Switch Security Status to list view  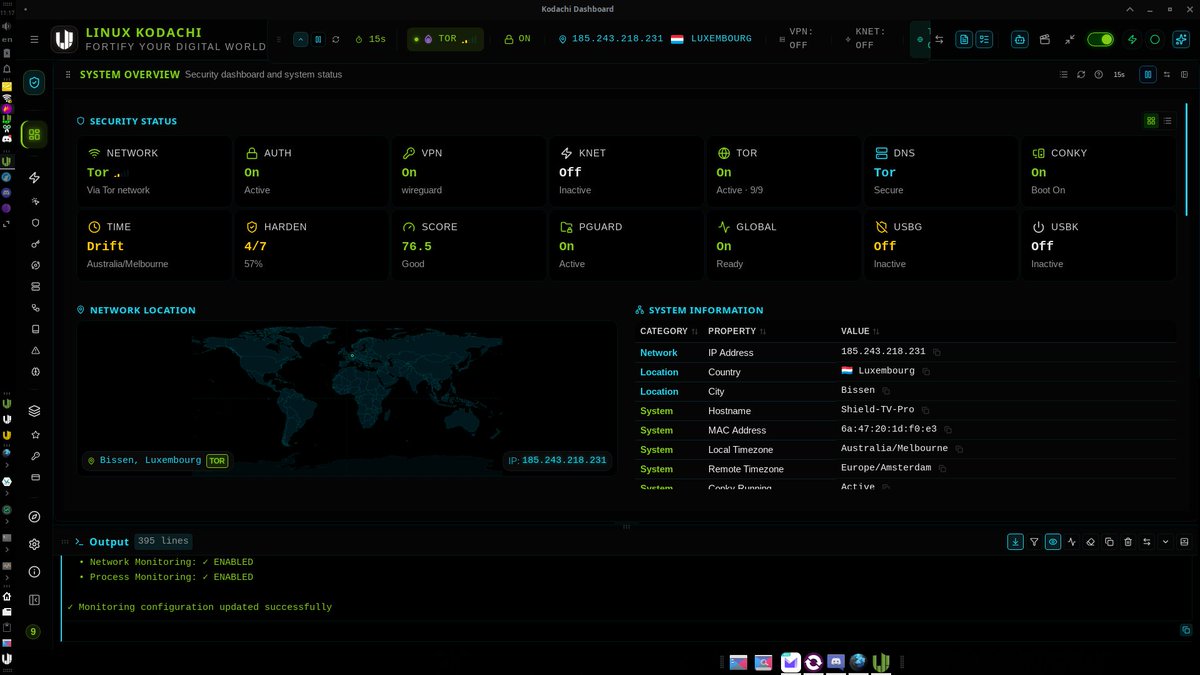click(x=1168, y=120)
